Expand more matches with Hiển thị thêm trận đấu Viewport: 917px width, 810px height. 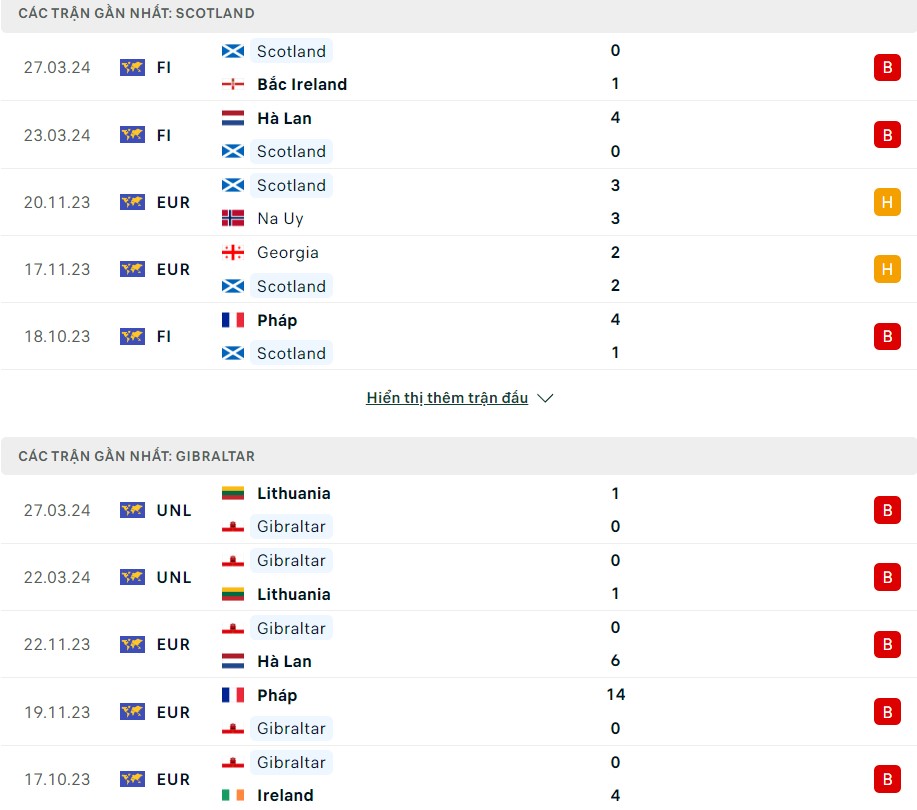coord(447,398)
